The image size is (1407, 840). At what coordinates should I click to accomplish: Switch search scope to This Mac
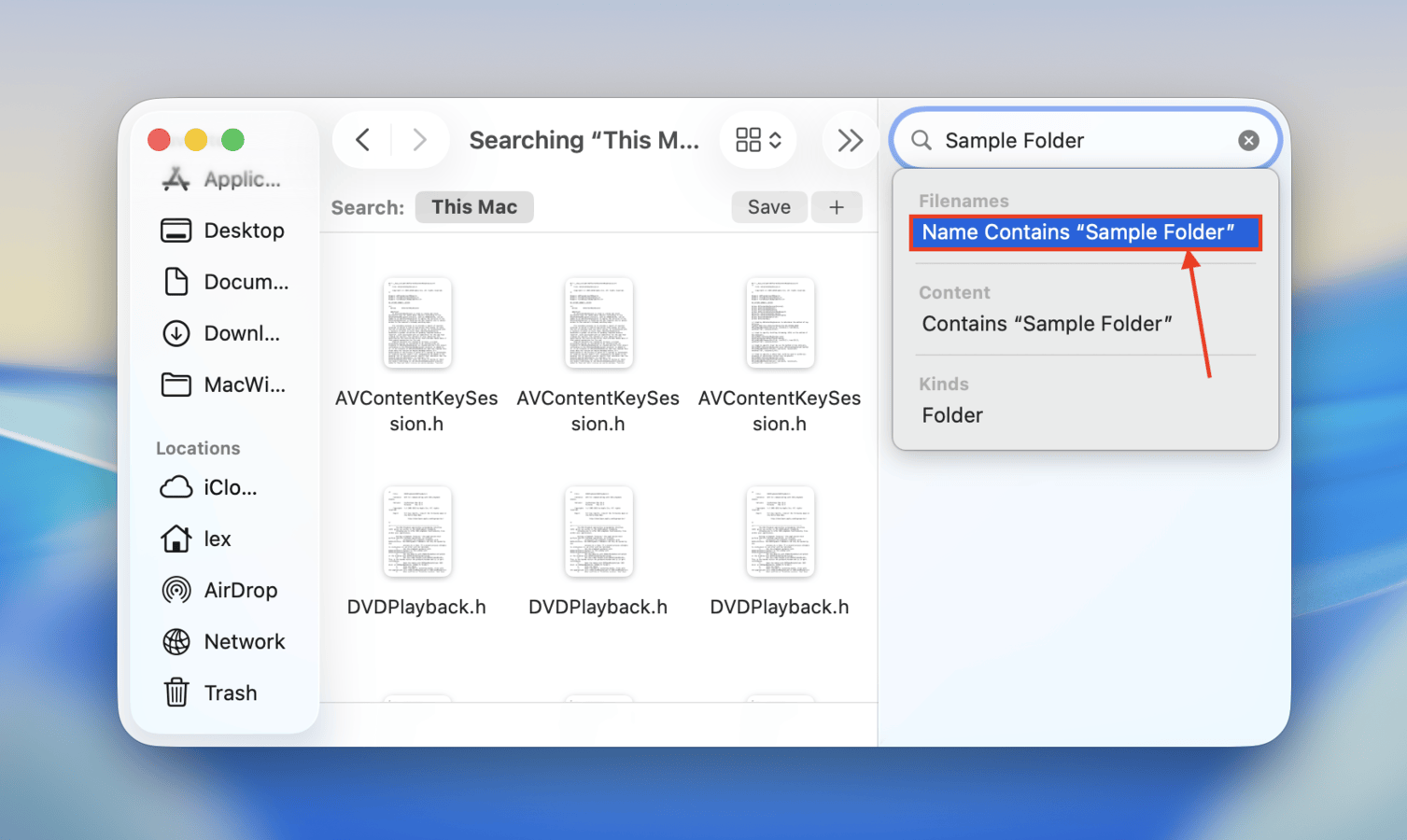point(474,206)
